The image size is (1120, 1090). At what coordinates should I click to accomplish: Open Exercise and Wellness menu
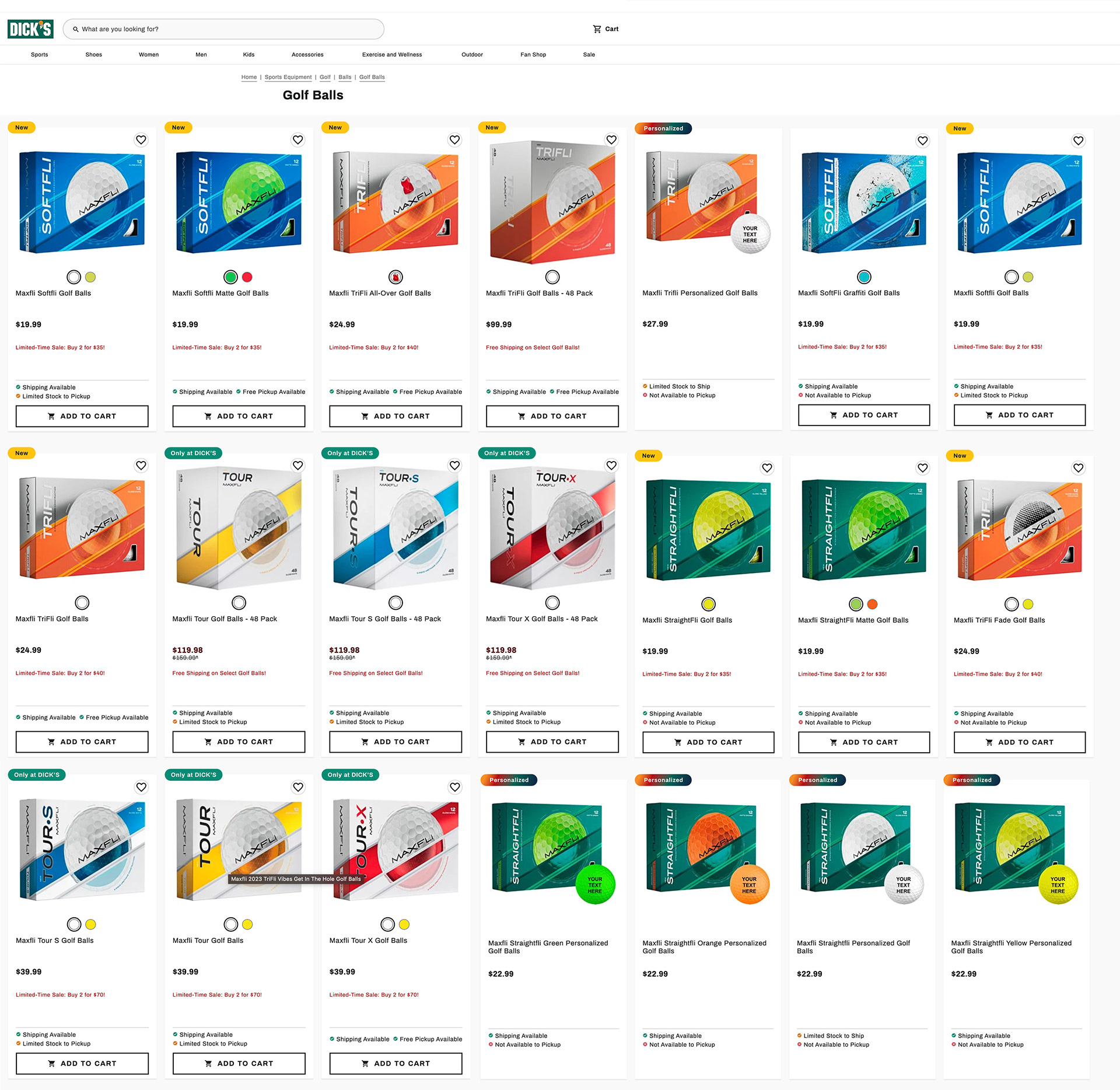(x=392, y=55)
